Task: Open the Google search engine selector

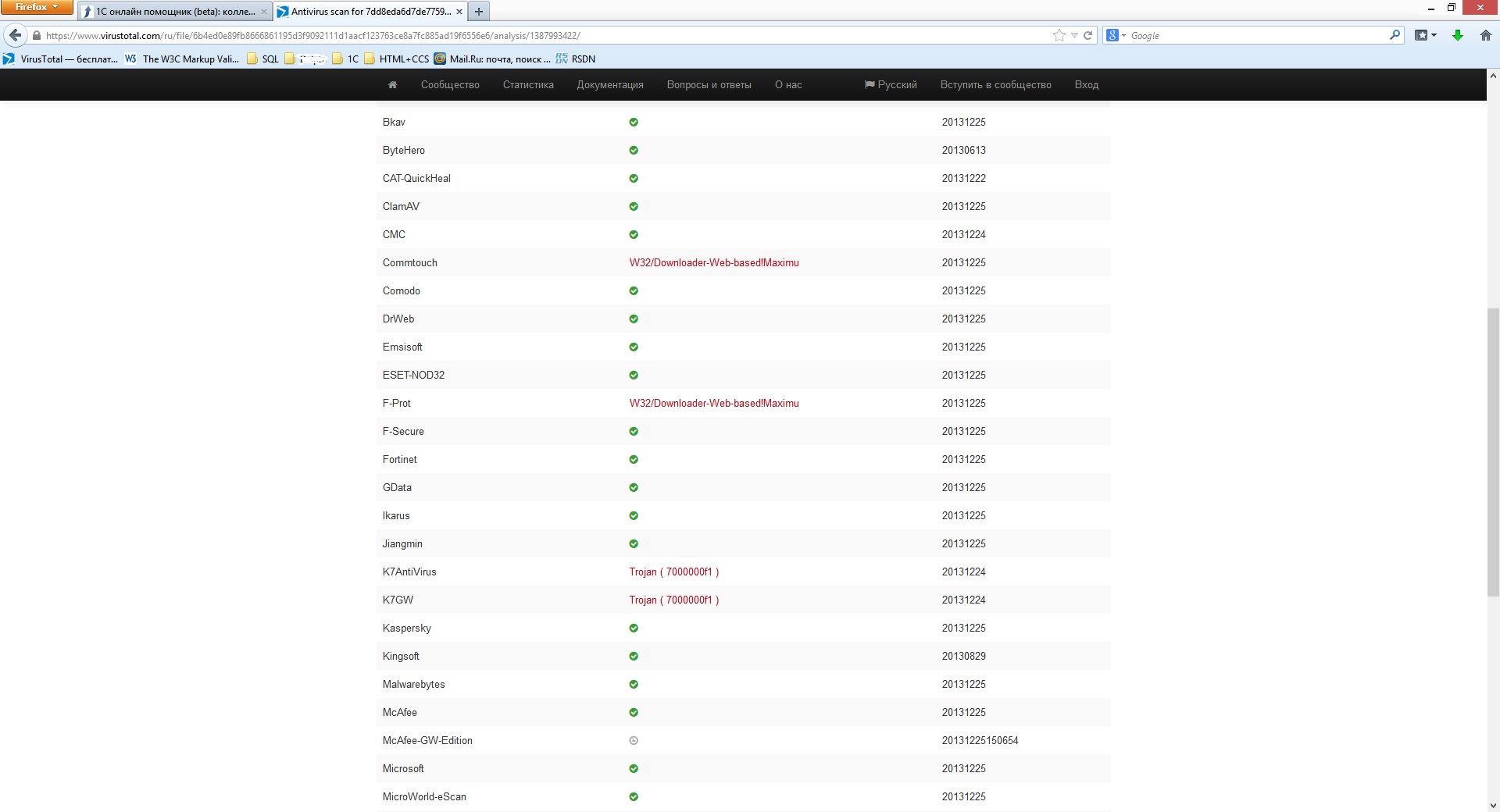Action: pyautogui.click(x=1116, y=35)
